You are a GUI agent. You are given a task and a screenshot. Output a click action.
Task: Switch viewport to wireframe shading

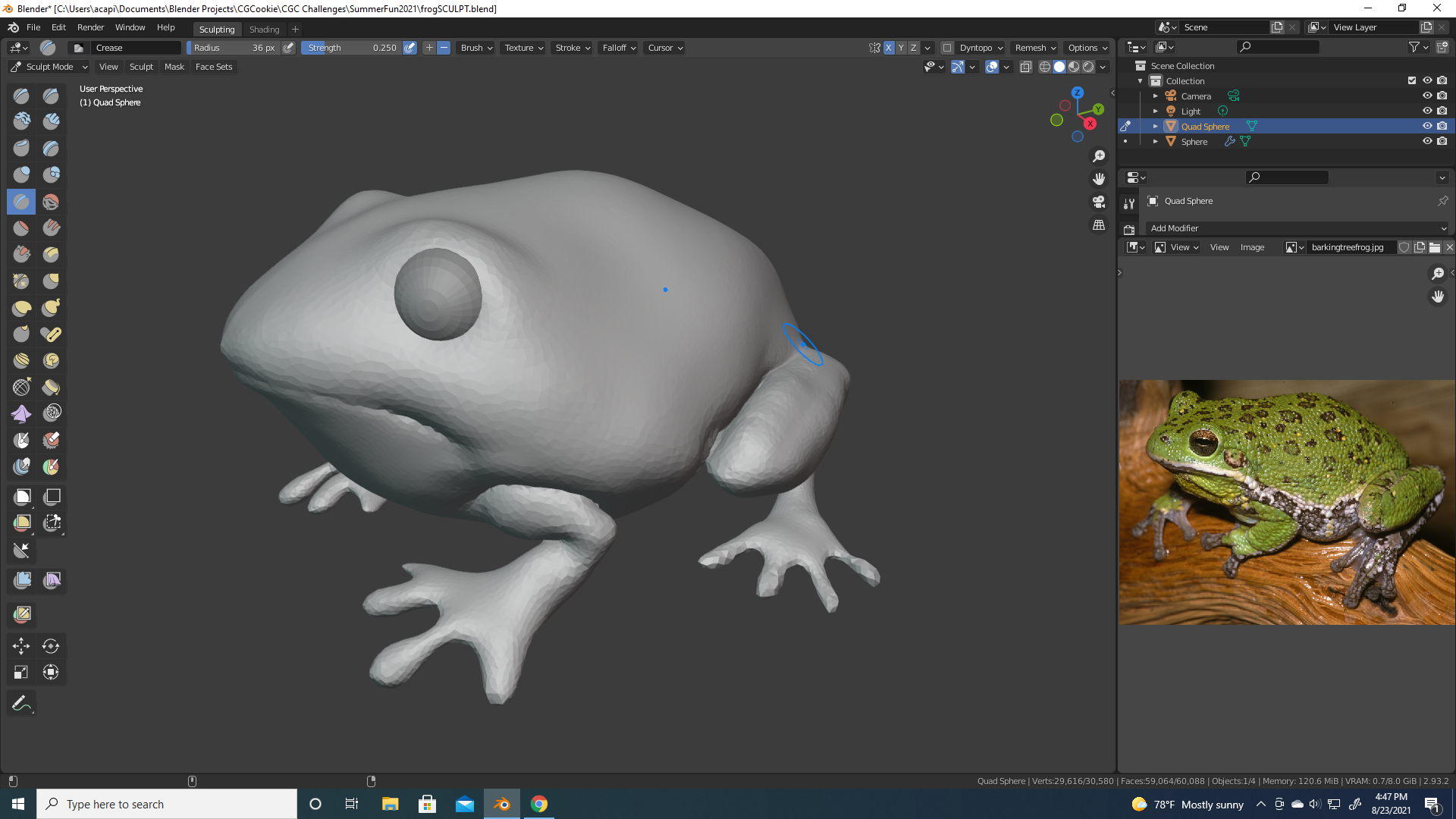pos(1044,67)
